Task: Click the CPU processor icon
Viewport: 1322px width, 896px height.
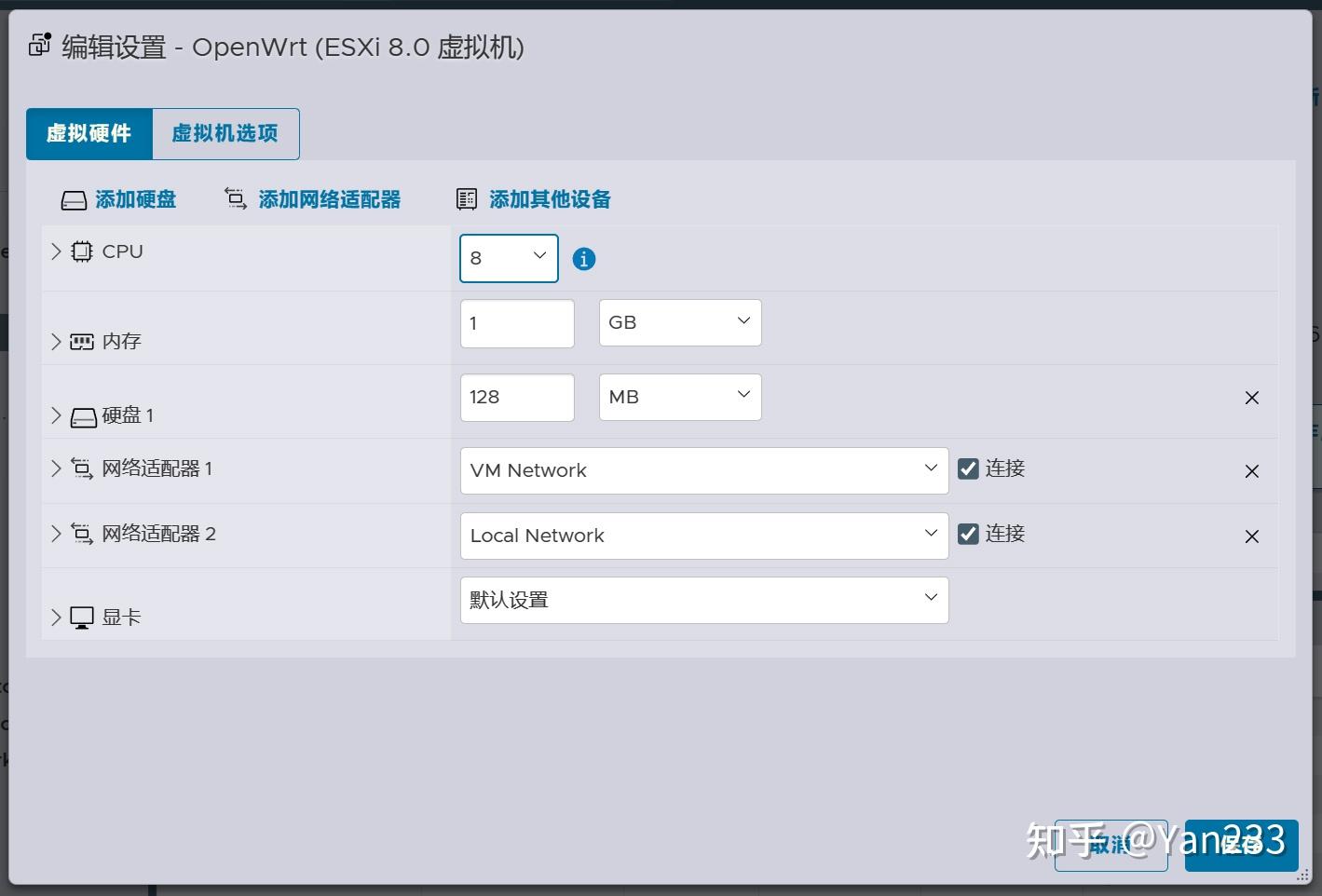Action: tap(81, 251)
